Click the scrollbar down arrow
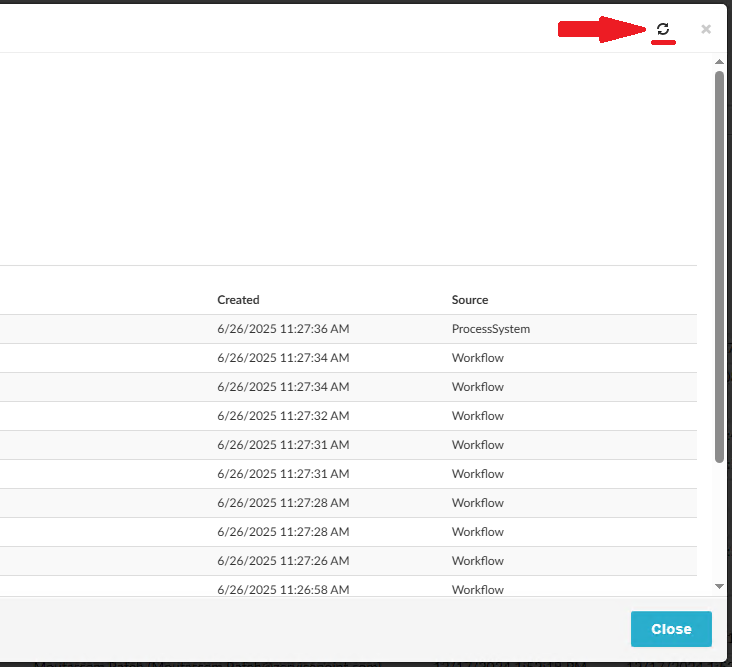 coord(719,586)
